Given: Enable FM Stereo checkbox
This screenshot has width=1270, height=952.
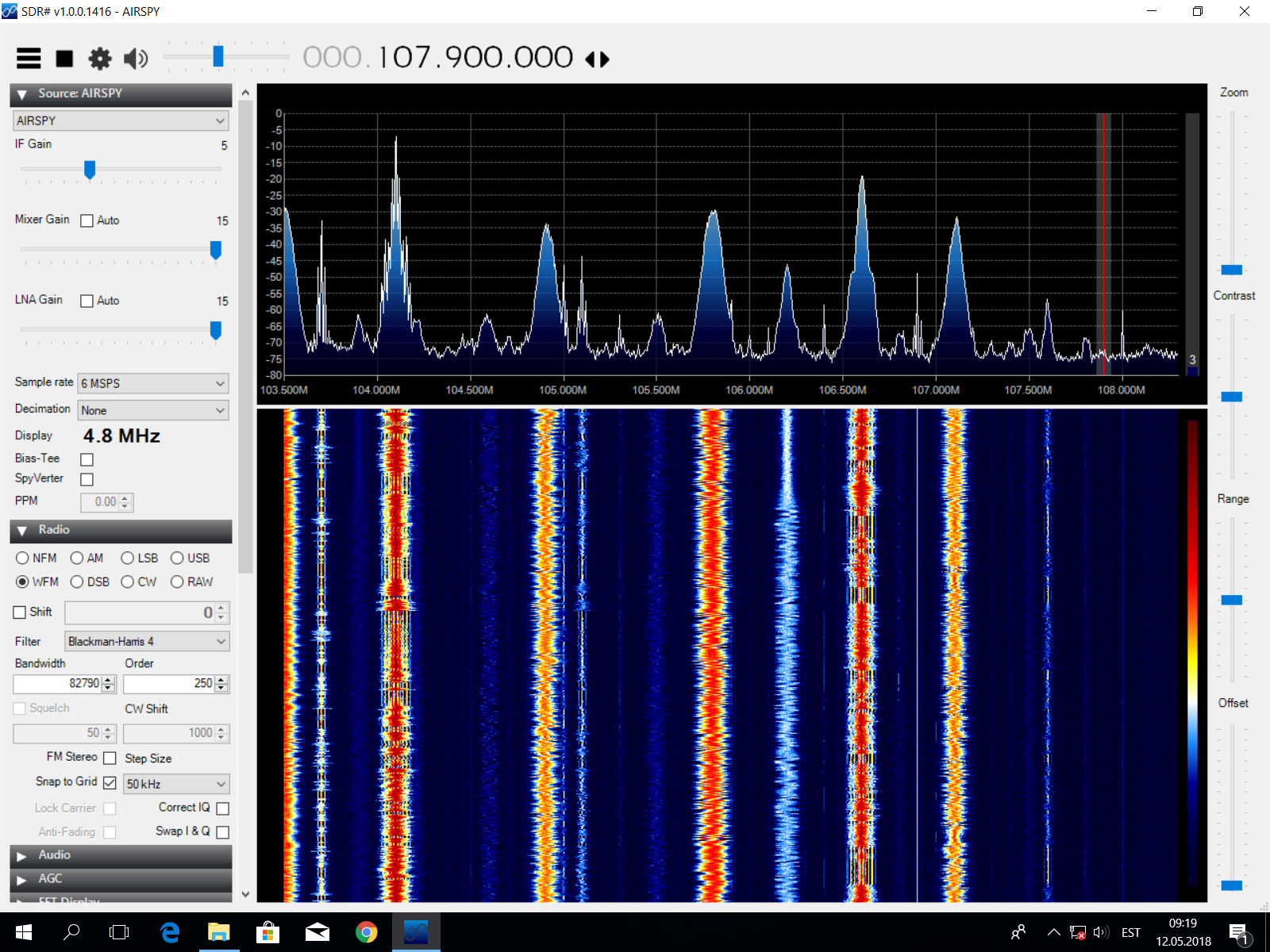Looking at the screenshot, I should (110, 758).
